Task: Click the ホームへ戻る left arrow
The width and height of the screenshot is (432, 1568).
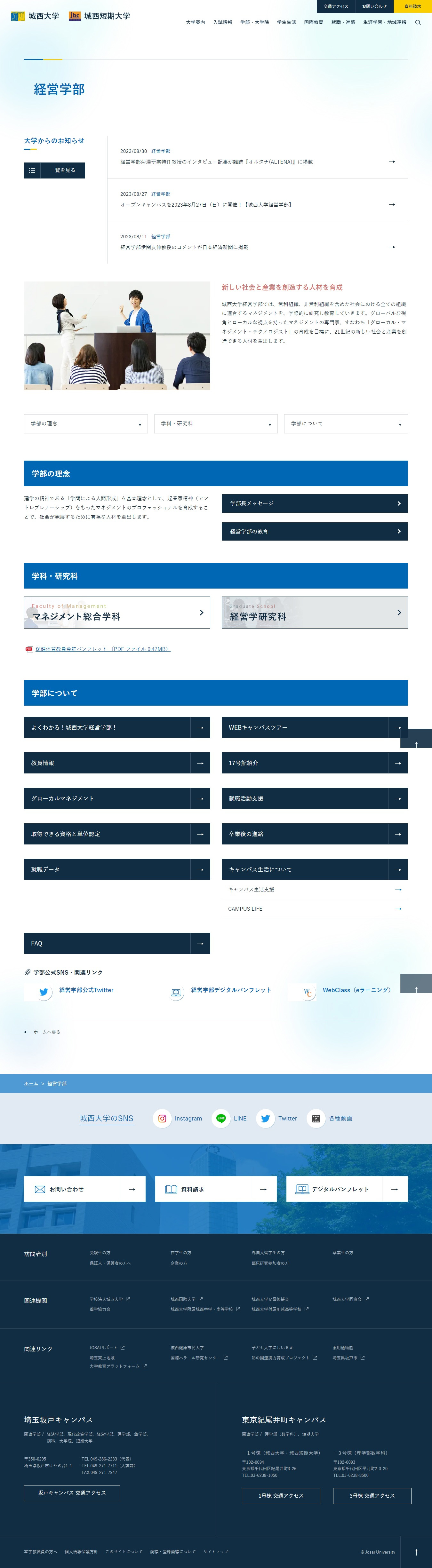Action: click(x=27, y=1032)
